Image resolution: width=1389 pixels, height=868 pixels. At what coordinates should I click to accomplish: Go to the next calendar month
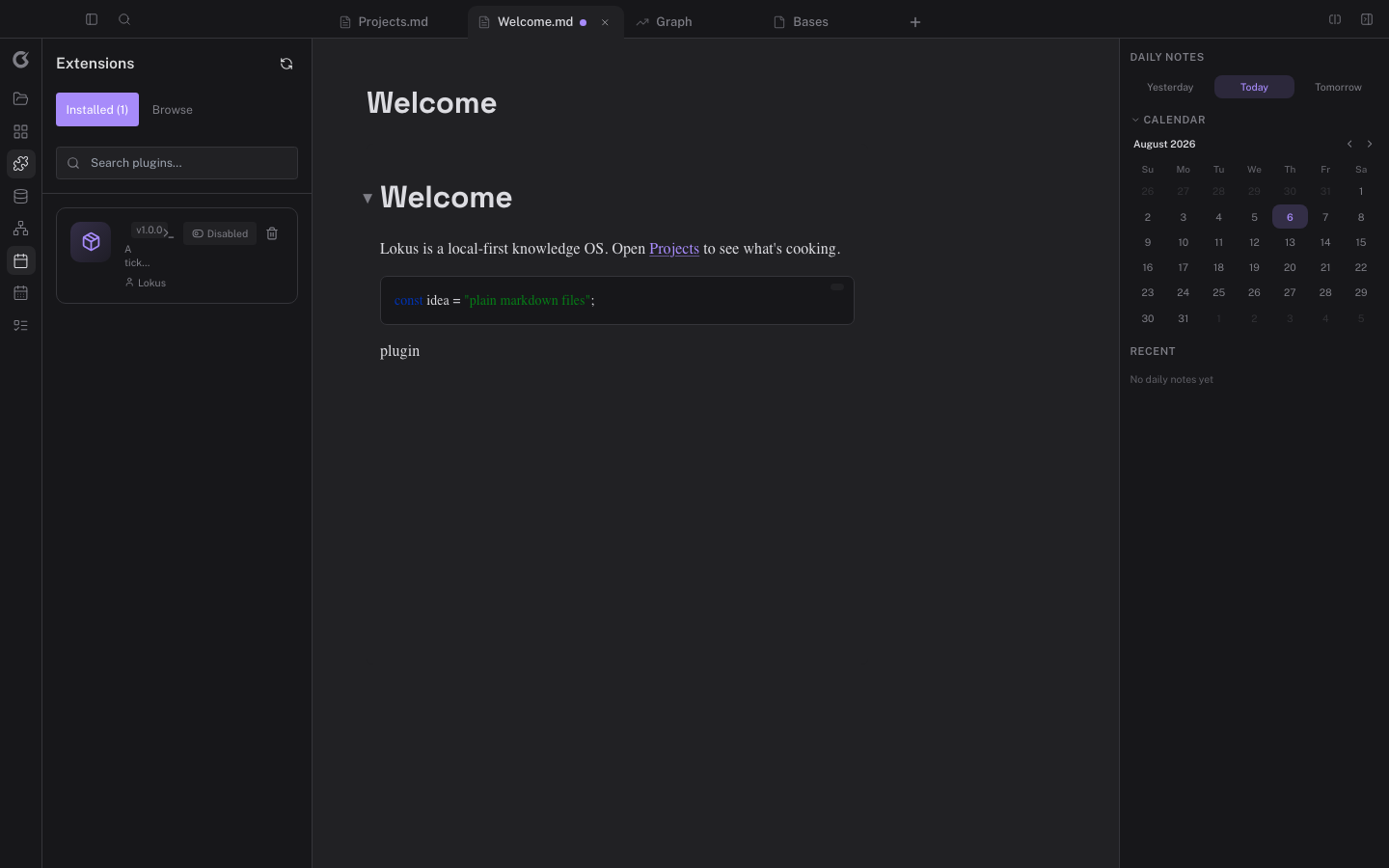1370,144
